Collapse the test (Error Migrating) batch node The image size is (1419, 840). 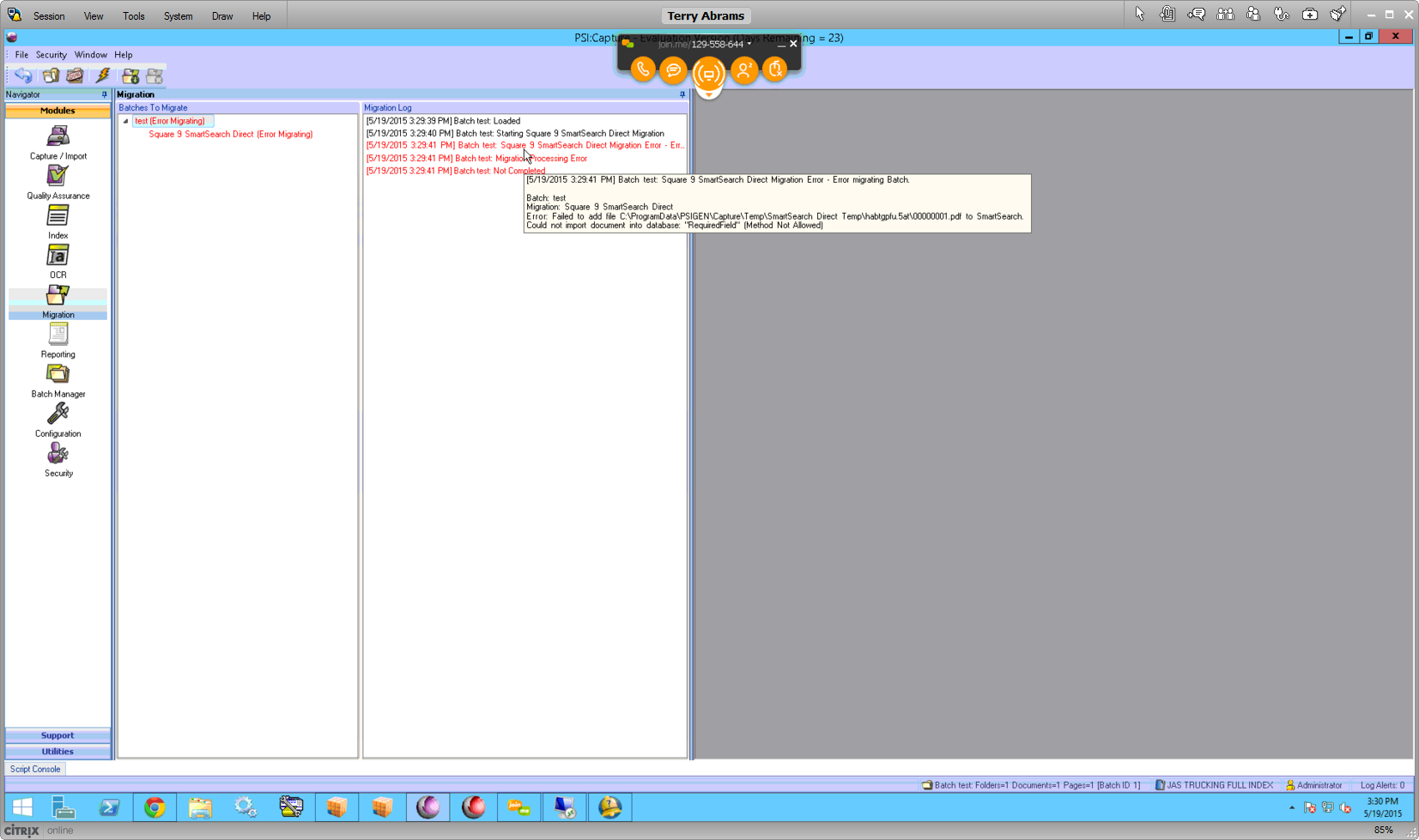125,121
